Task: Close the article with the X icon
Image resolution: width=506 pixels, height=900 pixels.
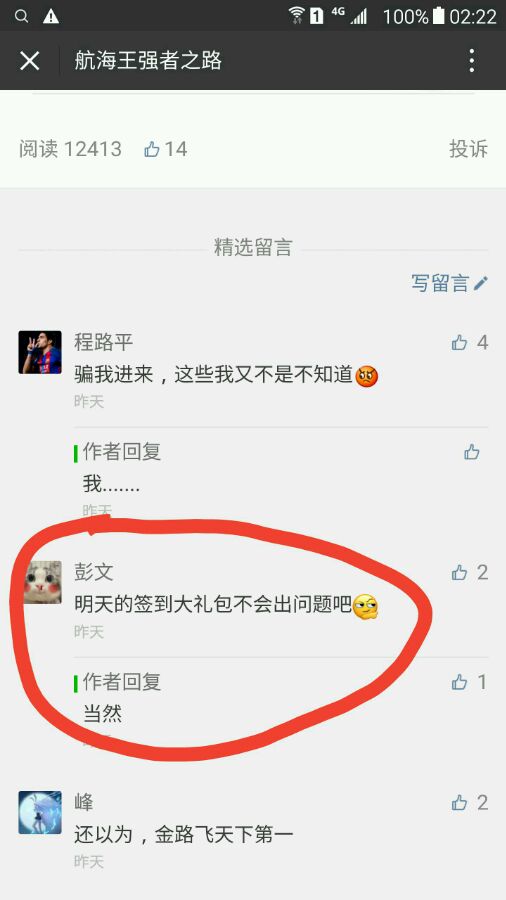Action: [x=29, y=60]
